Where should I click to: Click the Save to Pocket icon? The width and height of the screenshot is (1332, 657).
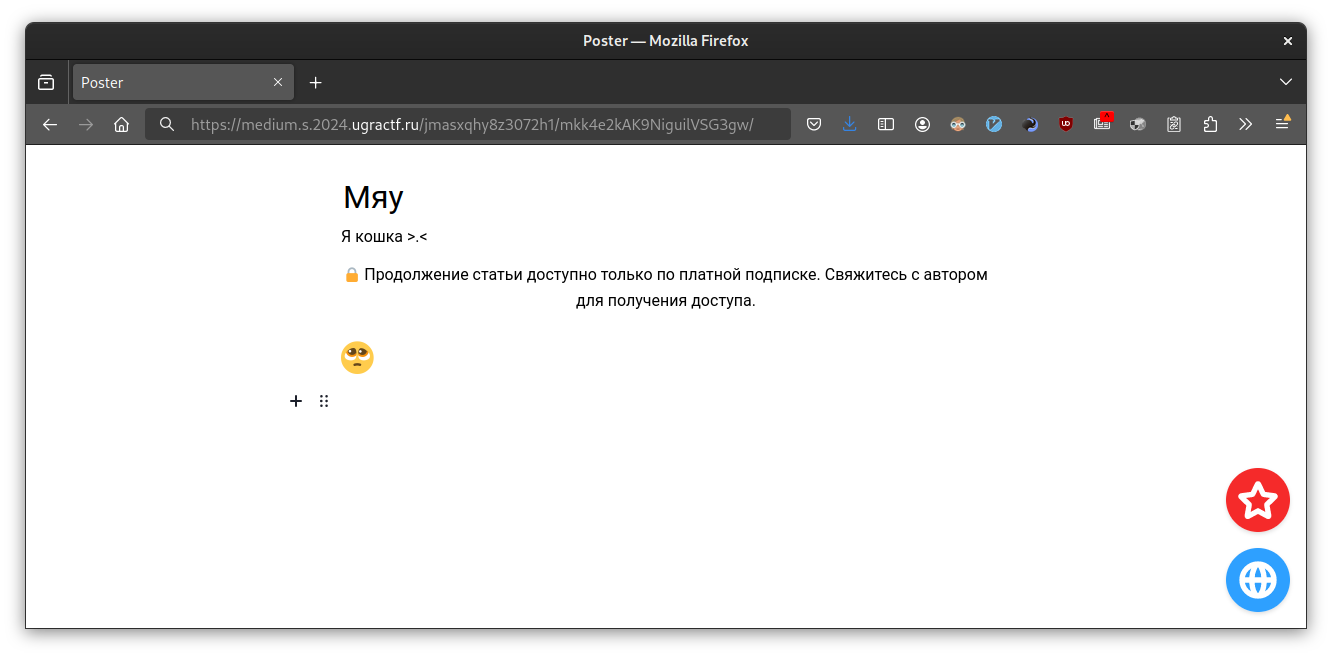pos(814,125)
